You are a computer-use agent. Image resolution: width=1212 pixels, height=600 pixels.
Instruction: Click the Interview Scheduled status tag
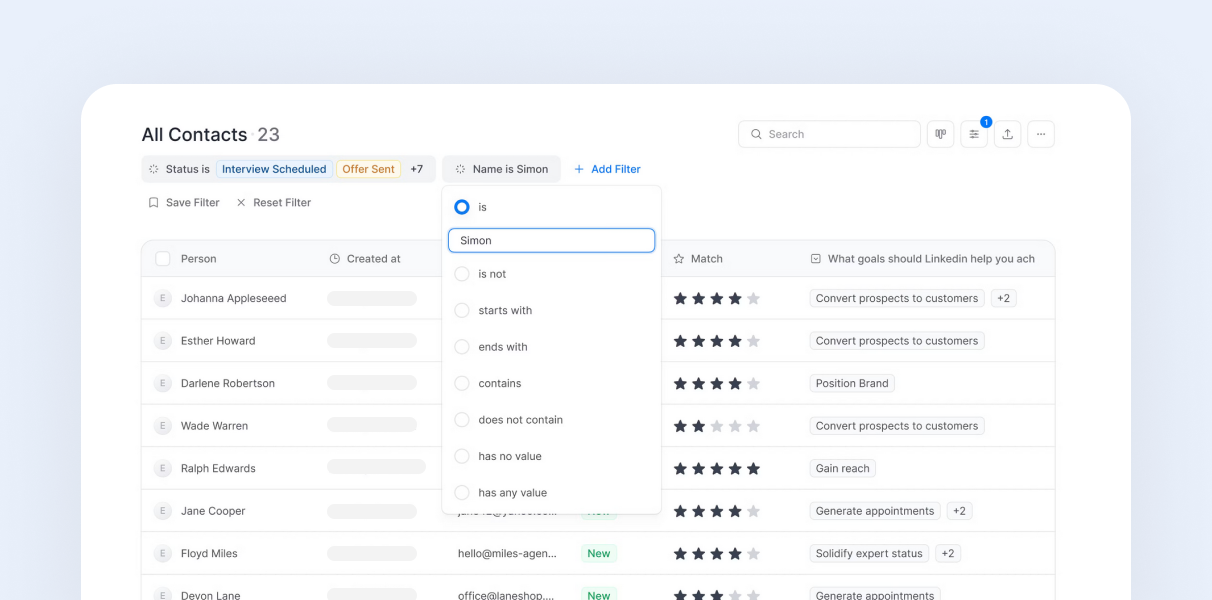274,169
